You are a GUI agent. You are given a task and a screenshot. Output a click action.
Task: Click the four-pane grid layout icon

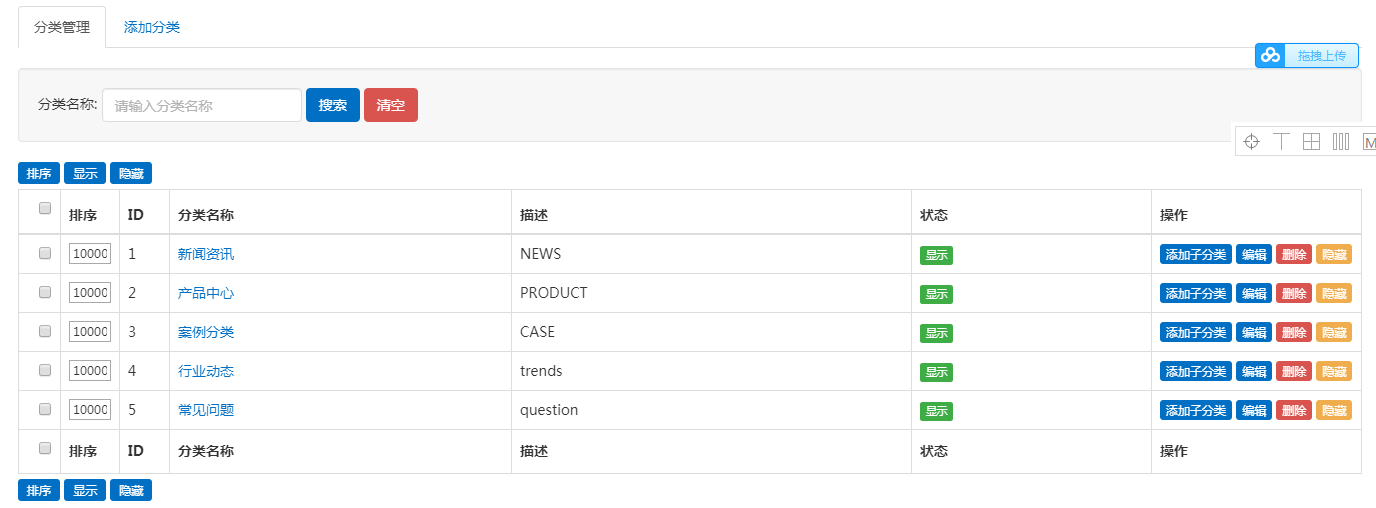coord(1311,142)
